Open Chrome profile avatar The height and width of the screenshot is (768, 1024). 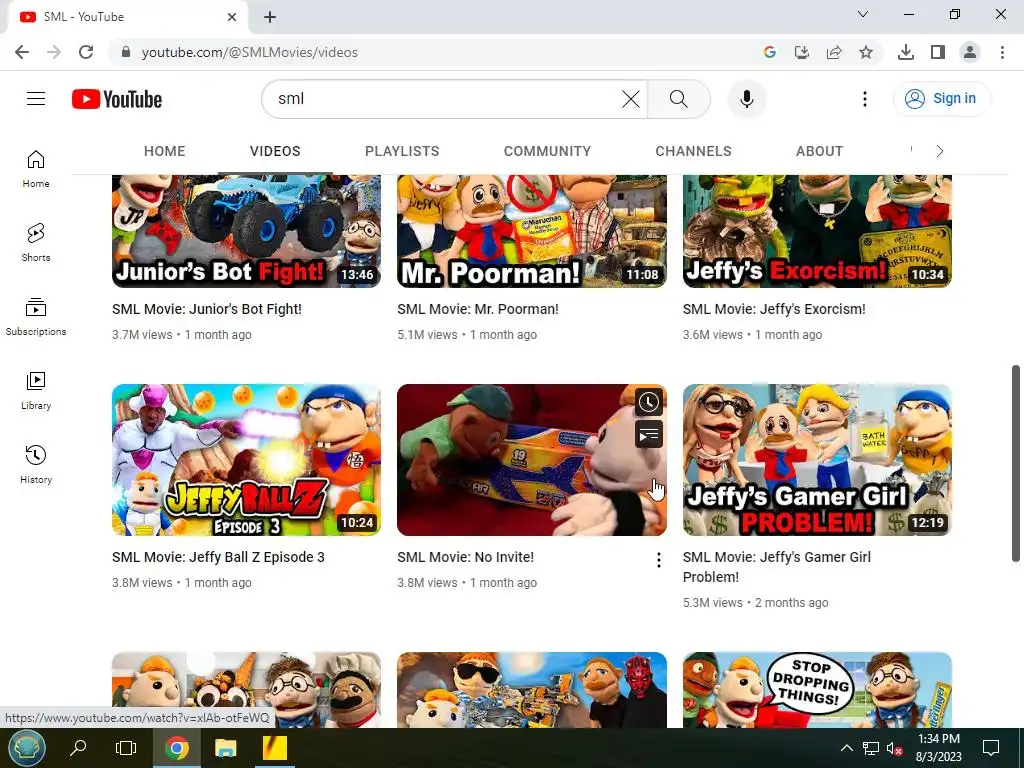coord(970,52)
